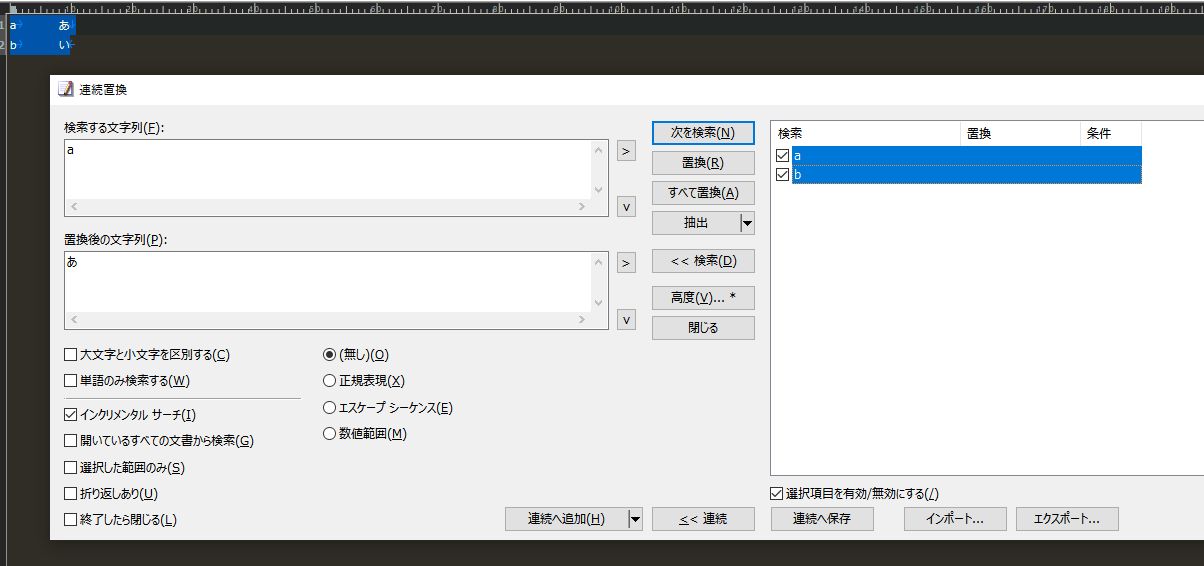Select the 正規表現 radio option
The width and height of the screenshot is (1204, 566).
(x=329, y=381)
